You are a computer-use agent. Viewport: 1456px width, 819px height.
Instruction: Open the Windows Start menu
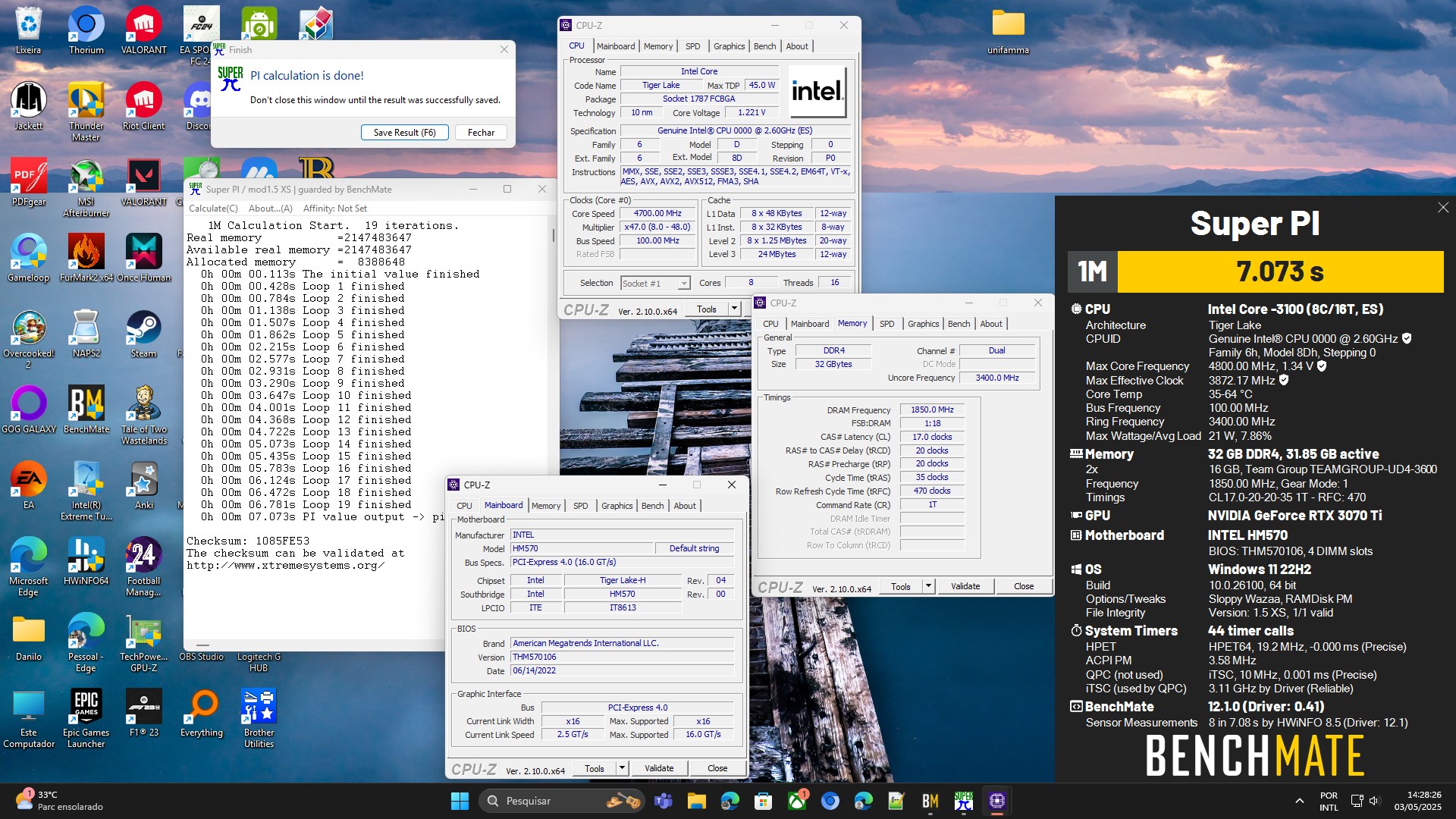point(460,801)
